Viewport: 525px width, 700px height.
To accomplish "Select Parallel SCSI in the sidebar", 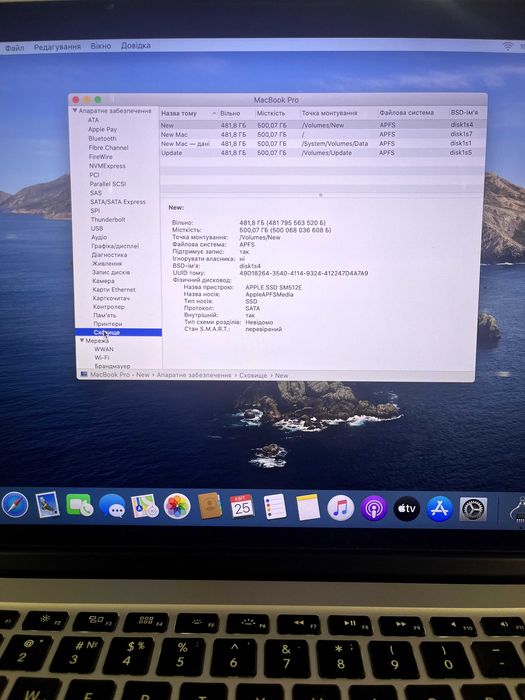I will point(108,183).
